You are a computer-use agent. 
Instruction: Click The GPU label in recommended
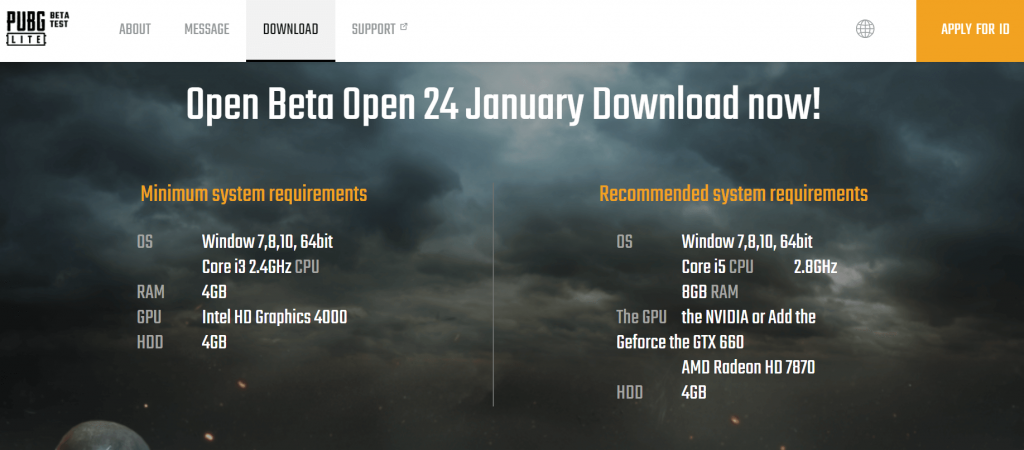(x=641, y=317)
